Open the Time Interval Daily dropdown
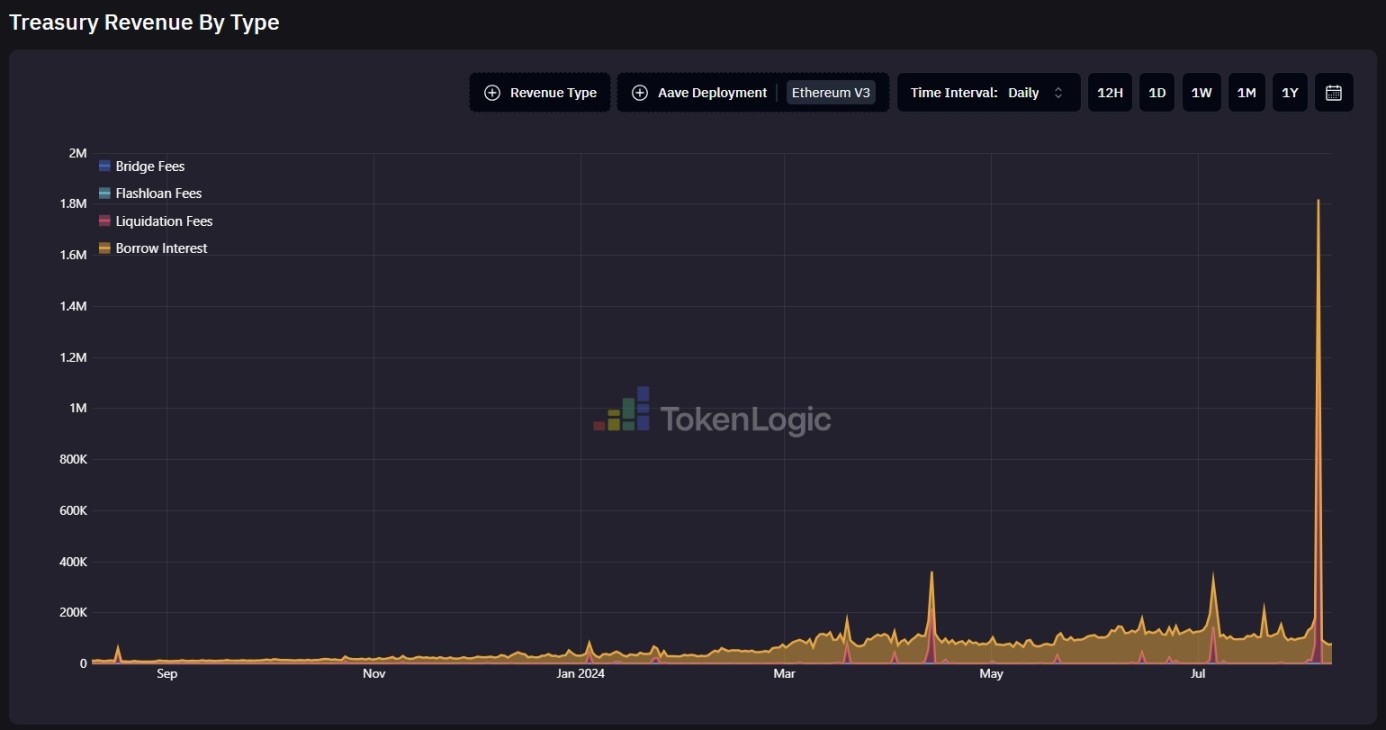Screen dimensions: 1386x730 click(x=988, y=92)
